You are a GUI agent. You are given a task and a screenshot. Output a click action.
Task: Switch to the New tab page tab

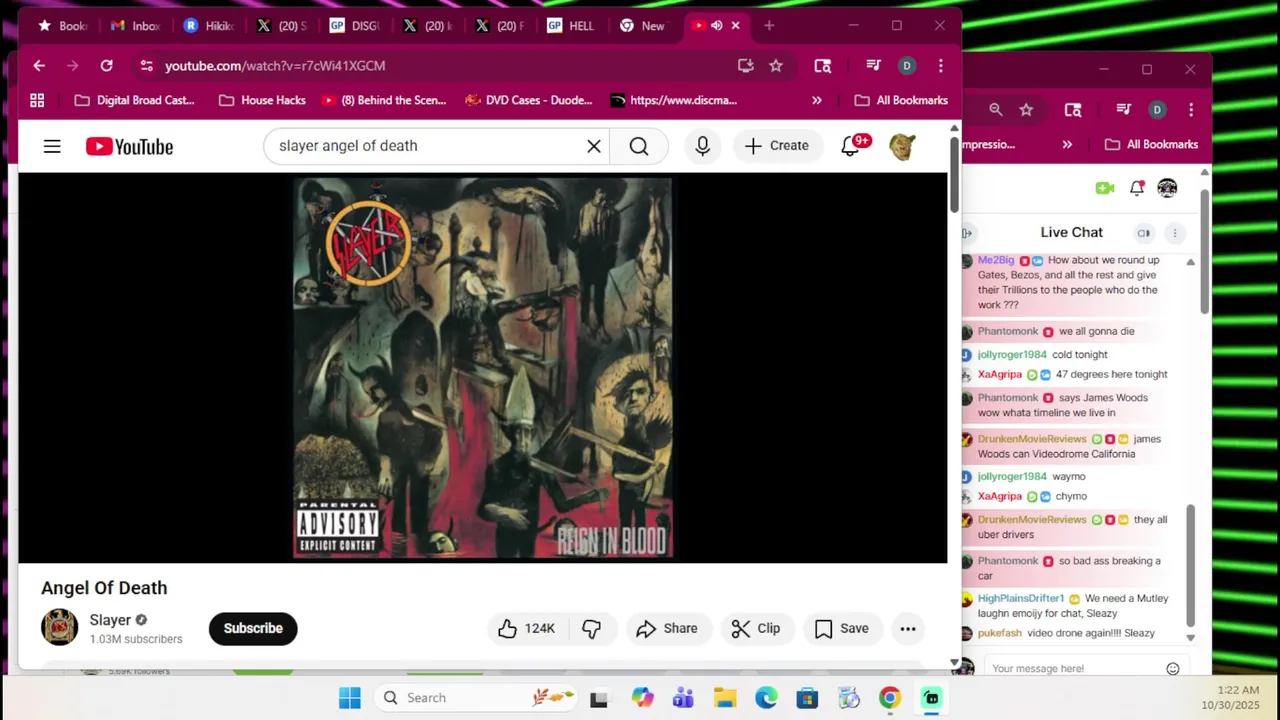(x=643, y=26)
